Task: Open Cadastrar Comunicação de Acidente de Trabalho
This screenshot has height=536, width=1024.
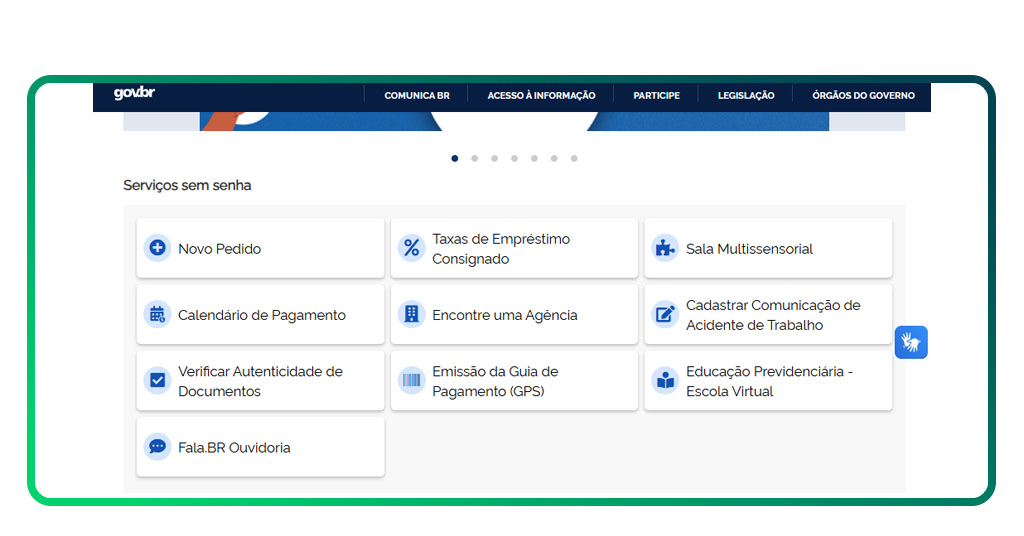Action: [768, 315]
